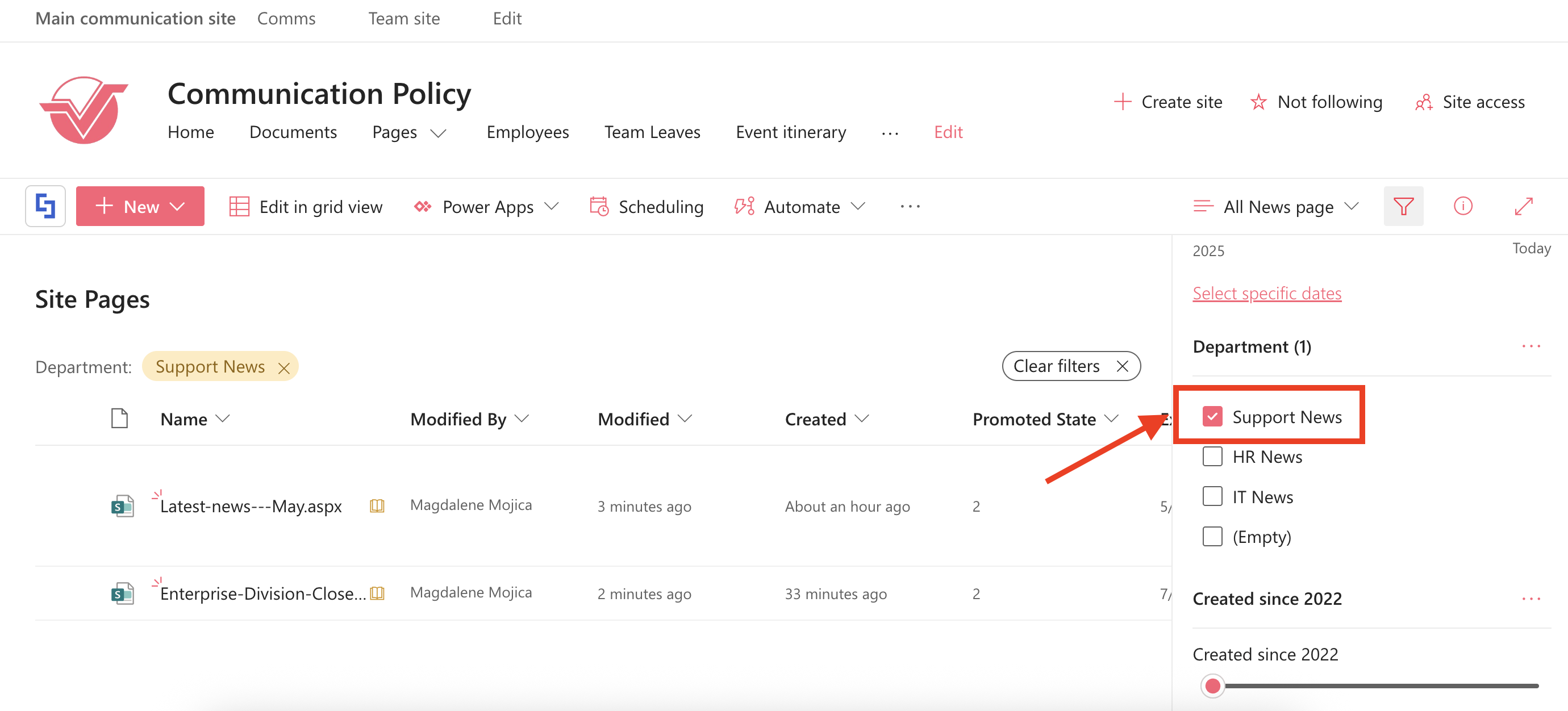Click the Clear filters button

click(1071, 366)
